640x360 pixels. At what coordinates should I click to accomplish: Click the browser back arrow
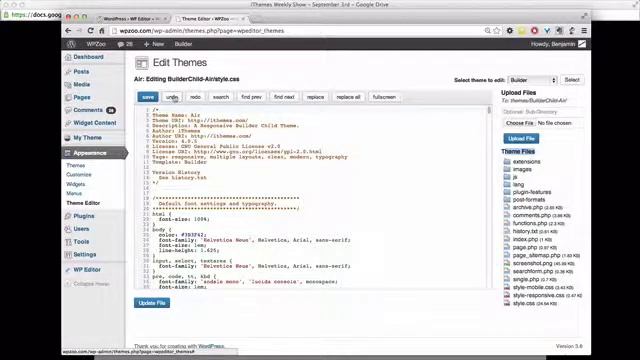click(x=68, y=31)
